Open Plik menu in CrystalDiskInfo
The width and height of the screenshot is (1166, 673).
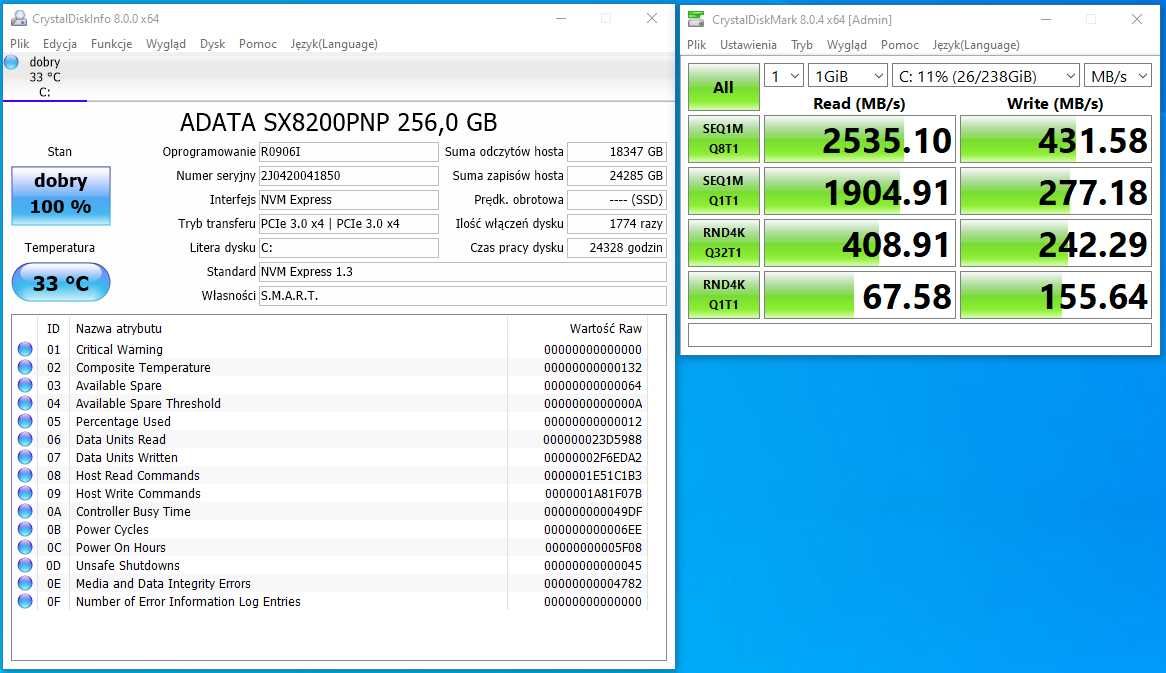coord(20,44)
